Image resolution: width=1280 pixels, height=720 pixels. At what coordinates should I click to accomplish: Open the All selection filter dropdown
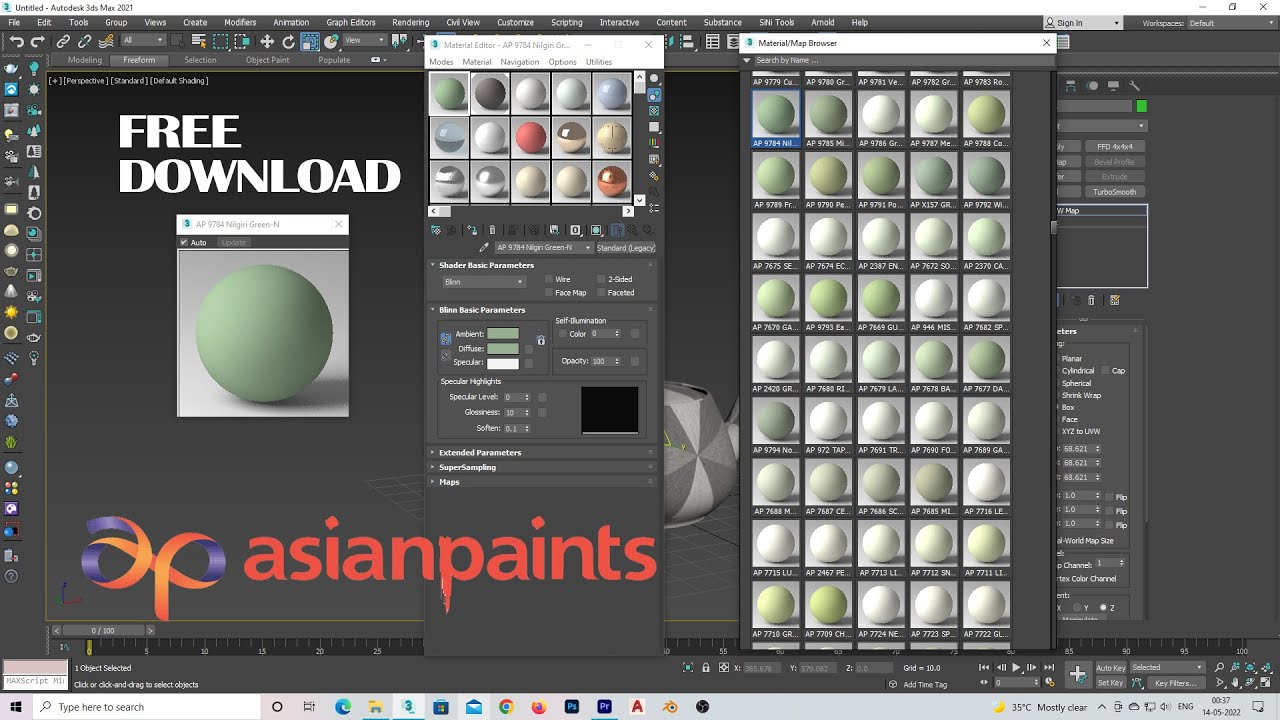coord(143,41)
